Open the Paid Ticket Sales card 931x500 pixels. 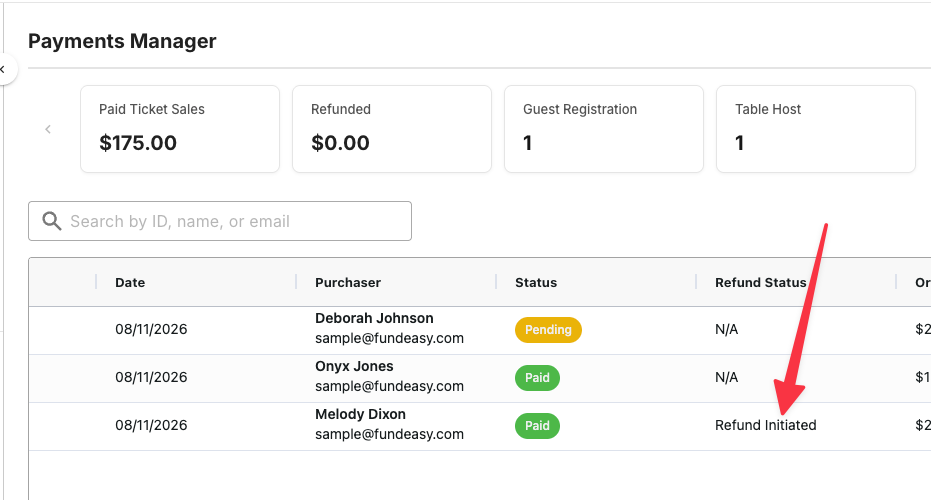[180, 129]
